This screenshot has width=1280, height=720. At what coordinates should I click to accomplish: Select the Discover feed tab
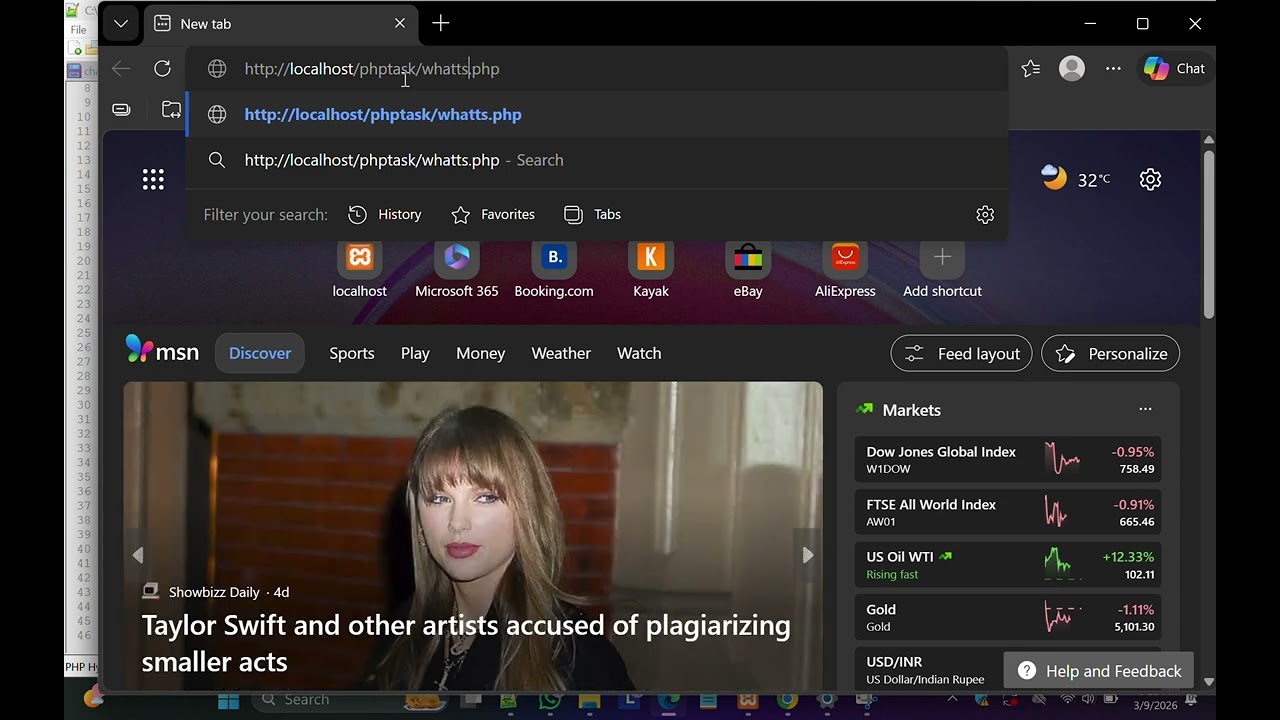[x=260, y=353]
